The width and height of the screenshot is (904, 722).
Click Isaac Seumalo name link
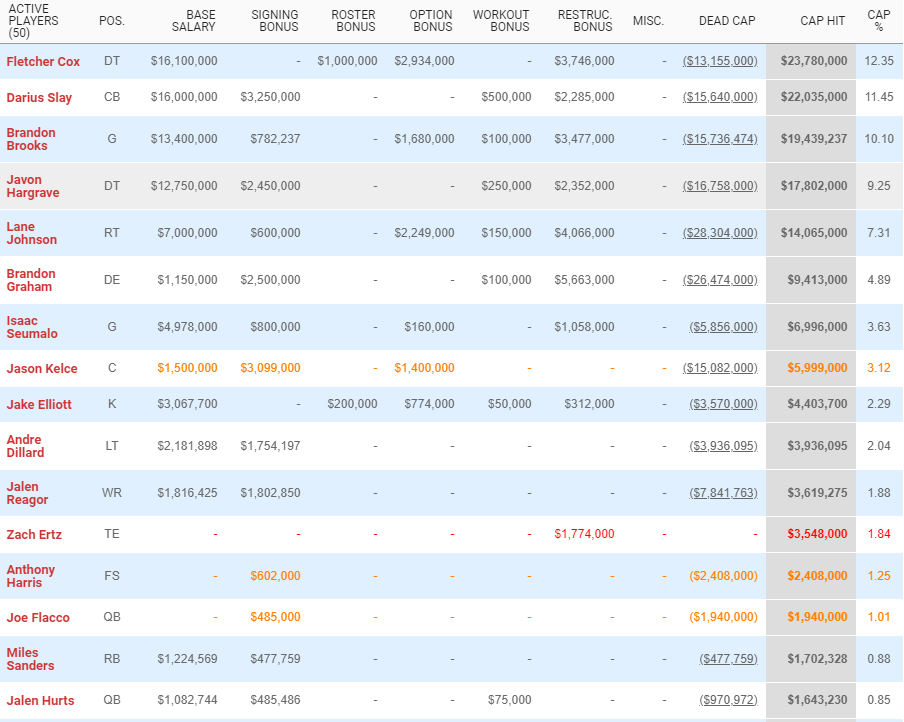pyautogui.click(x=32, y=327)
